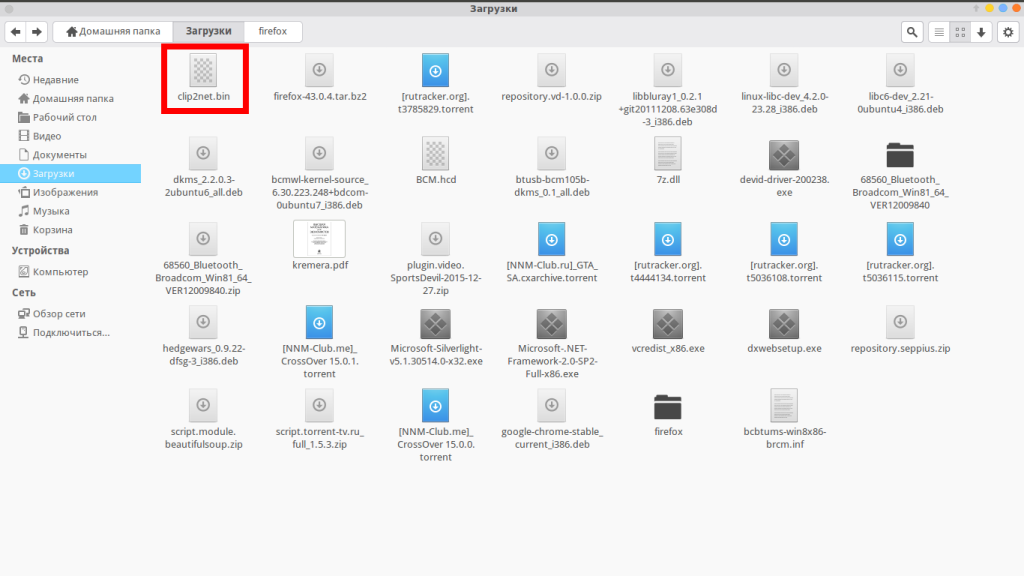
Task: Select the kremera.pdf thumbnail
Action: tap(319, 238)
